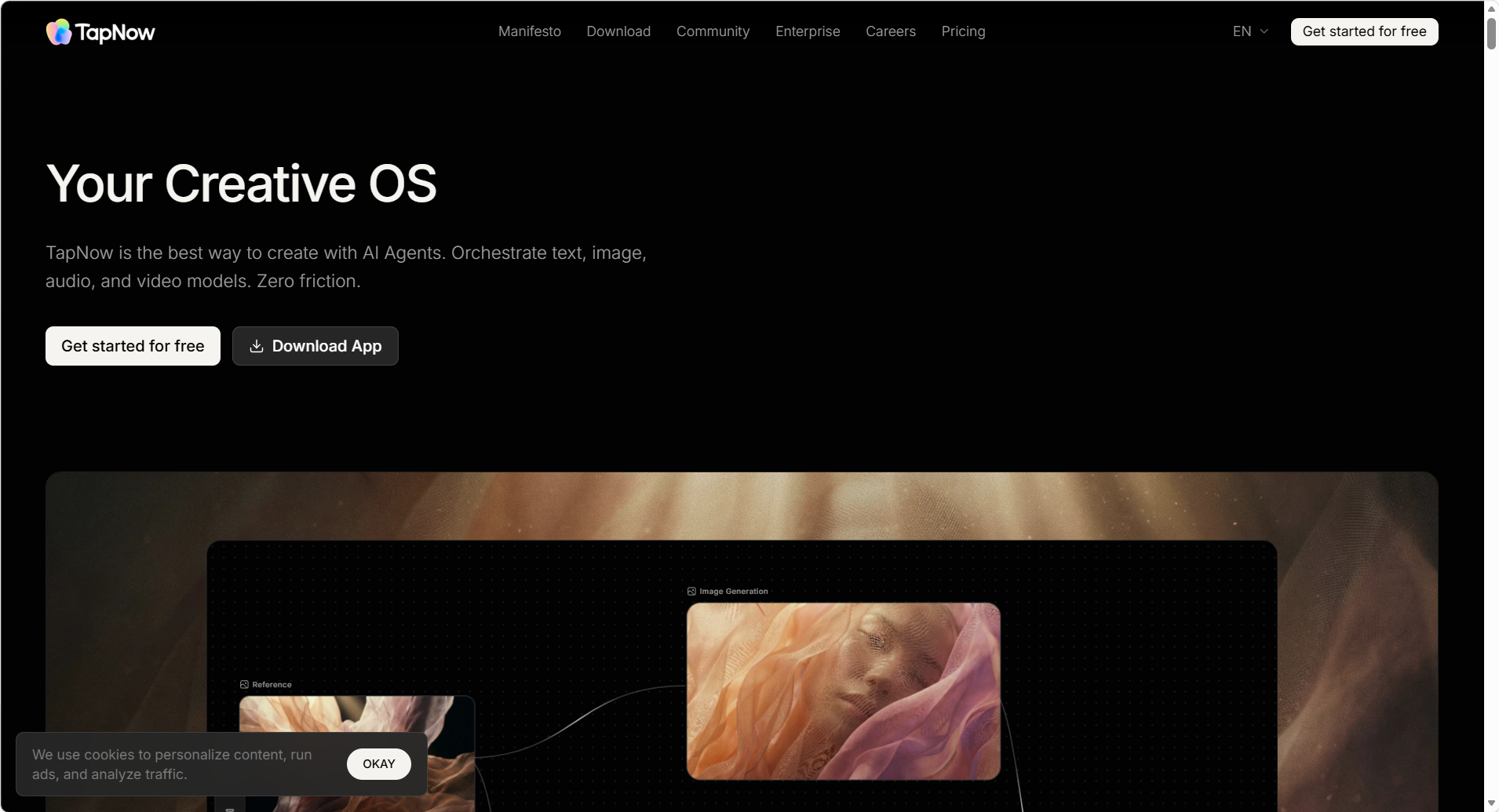Click the page scrollbar thumb
Viewport: 1499px width, 812px height.
1491,33
